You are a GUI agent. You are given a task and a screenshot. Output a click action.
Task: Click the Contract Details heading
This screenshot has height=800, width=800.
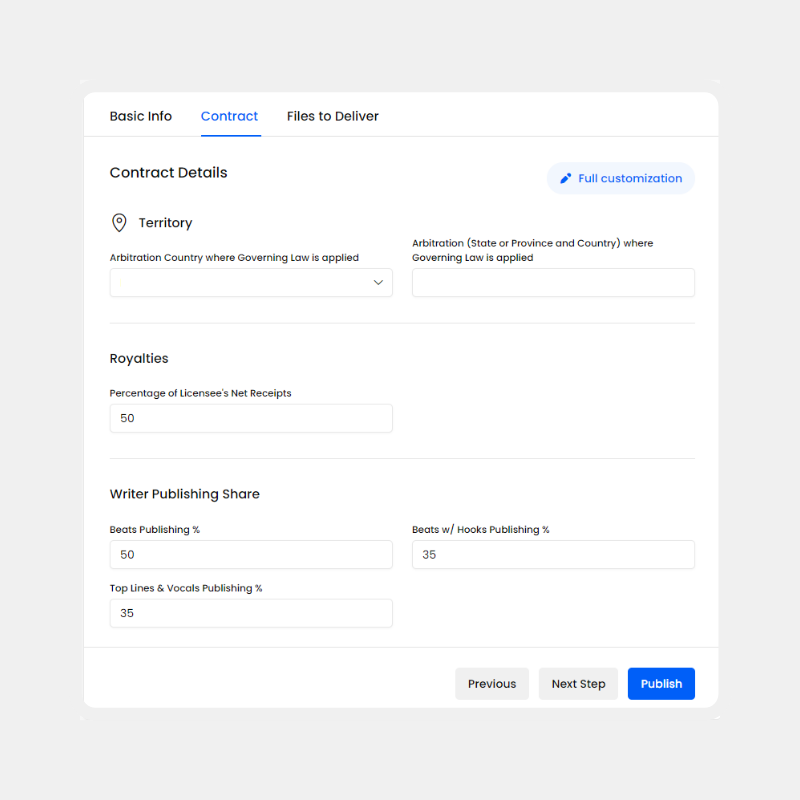[168, 172]
